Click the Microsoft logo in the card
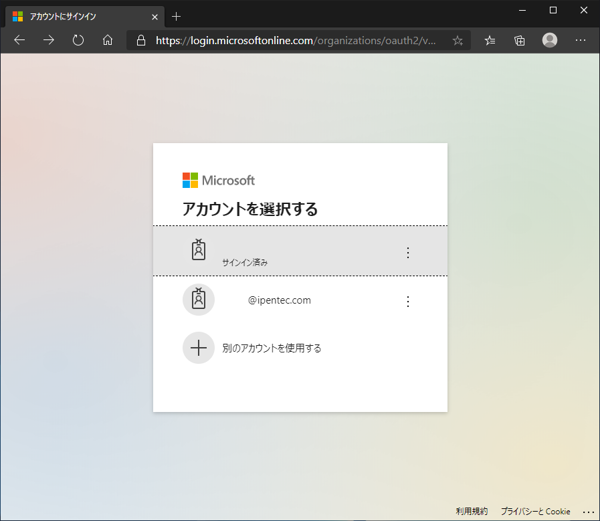 point(218,180)
